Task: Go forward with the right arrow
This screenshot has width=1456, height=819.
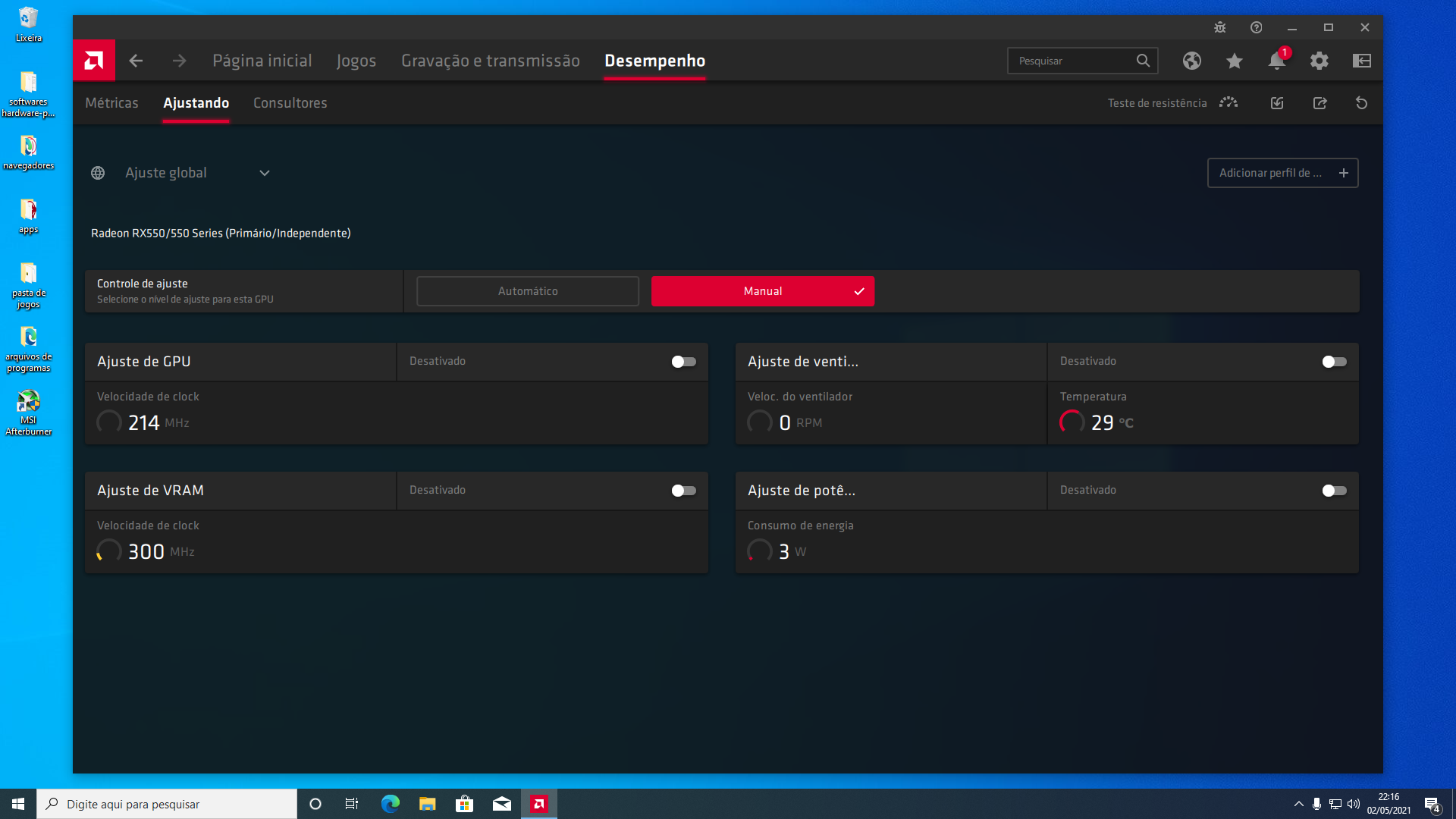Action: pyautogui.click(x=179, y=61)
